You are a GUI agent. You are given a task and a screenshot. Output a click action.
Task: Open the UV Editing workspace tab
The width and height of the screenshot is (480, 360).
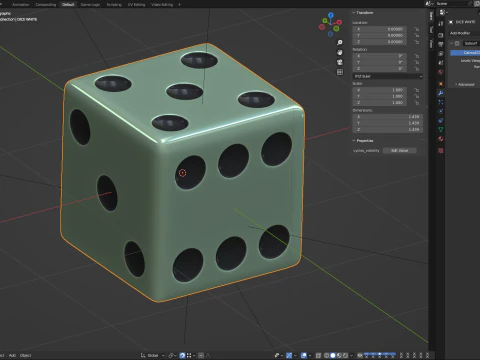(136, 5)
